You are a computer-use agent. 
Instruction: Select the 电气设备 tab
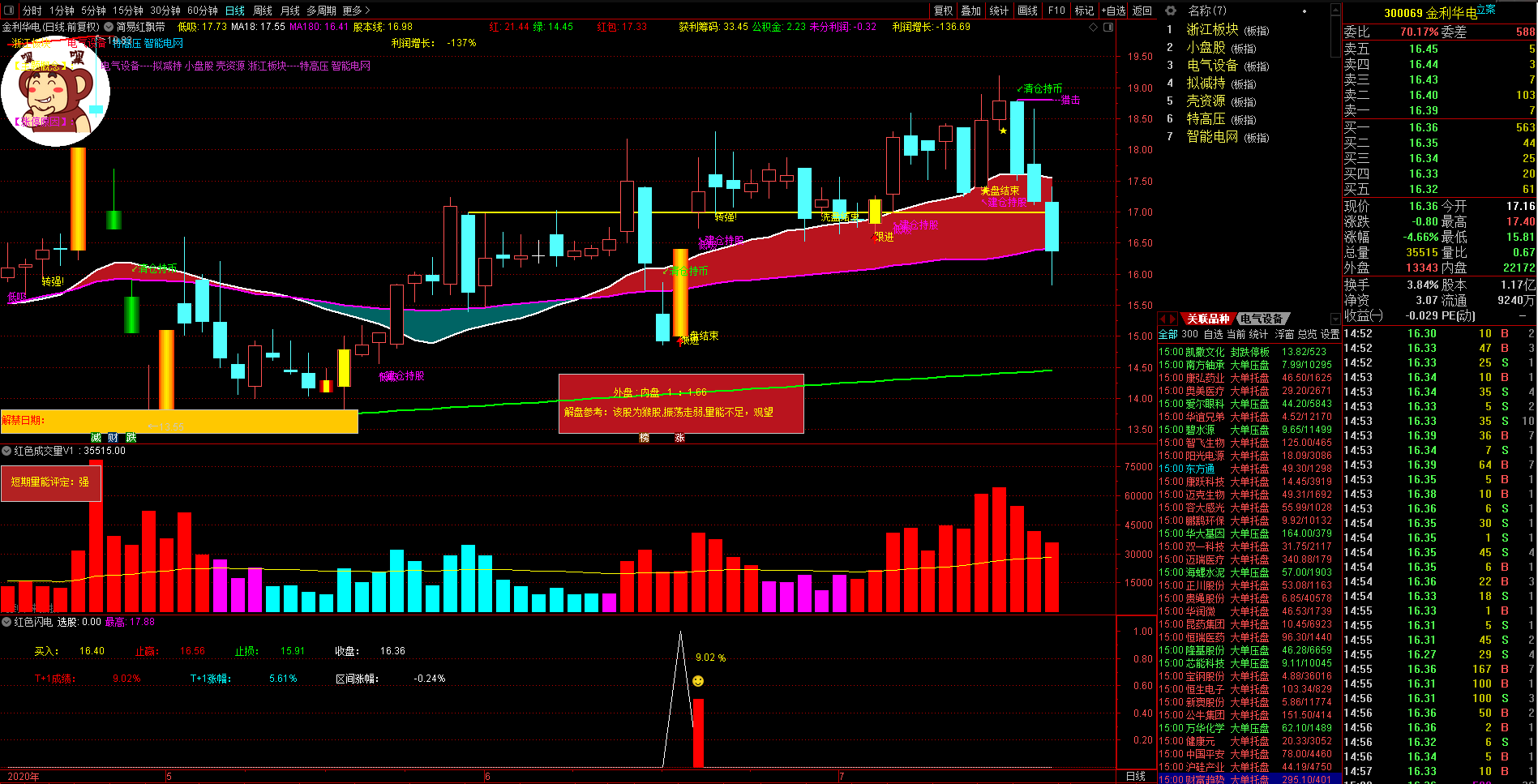[1262, 319]
